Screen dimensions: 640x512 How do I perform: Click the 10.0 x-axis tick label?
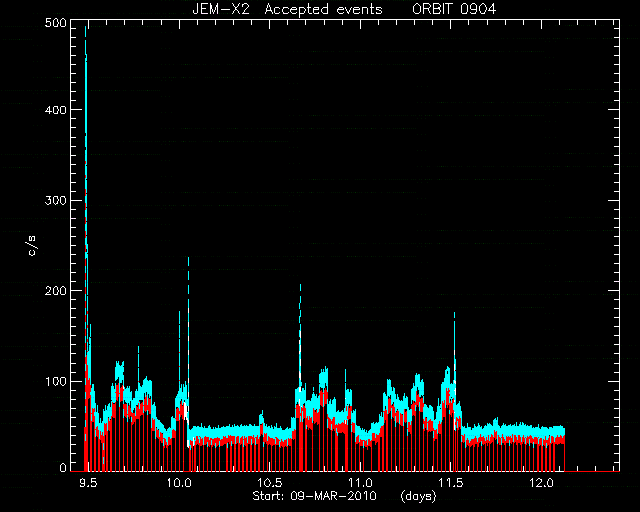[179, 483]
